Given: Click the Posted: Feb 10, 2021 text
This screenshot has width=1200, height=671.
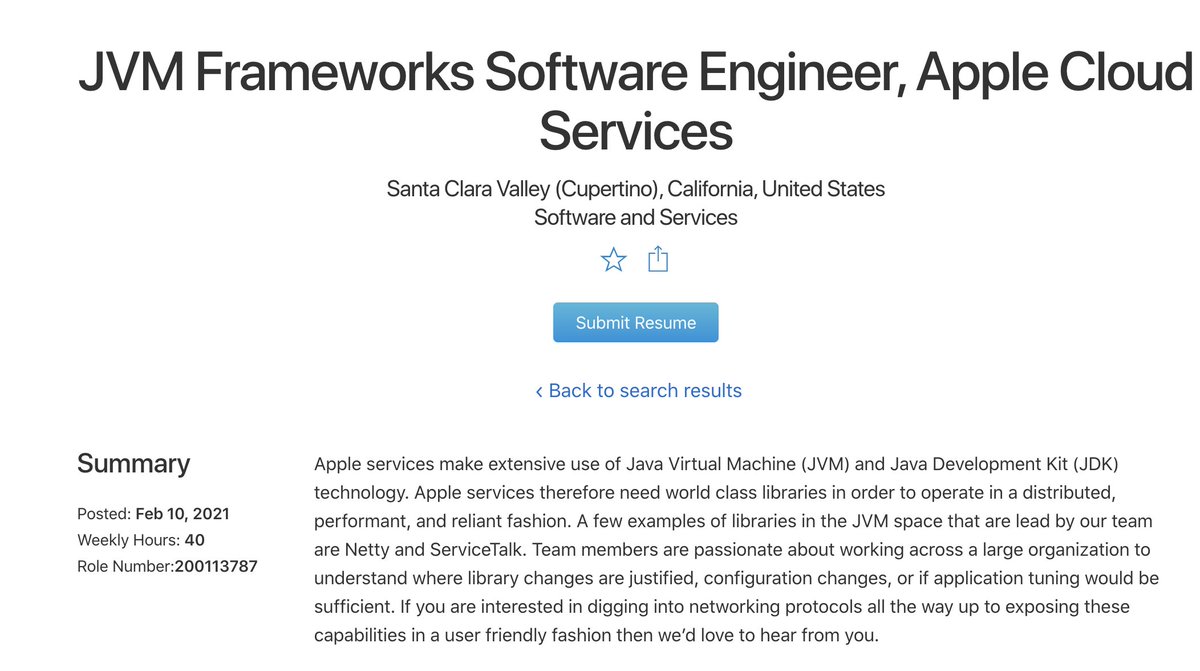Looking at the screenshot, I should pos(153,514).
